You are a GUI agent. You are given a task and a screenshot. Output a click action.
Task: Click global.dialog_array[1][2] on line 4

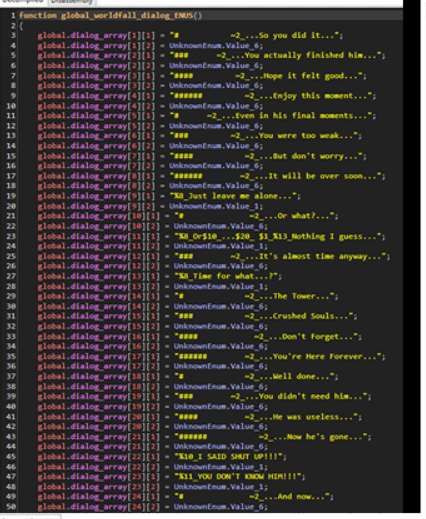point(96,46)
